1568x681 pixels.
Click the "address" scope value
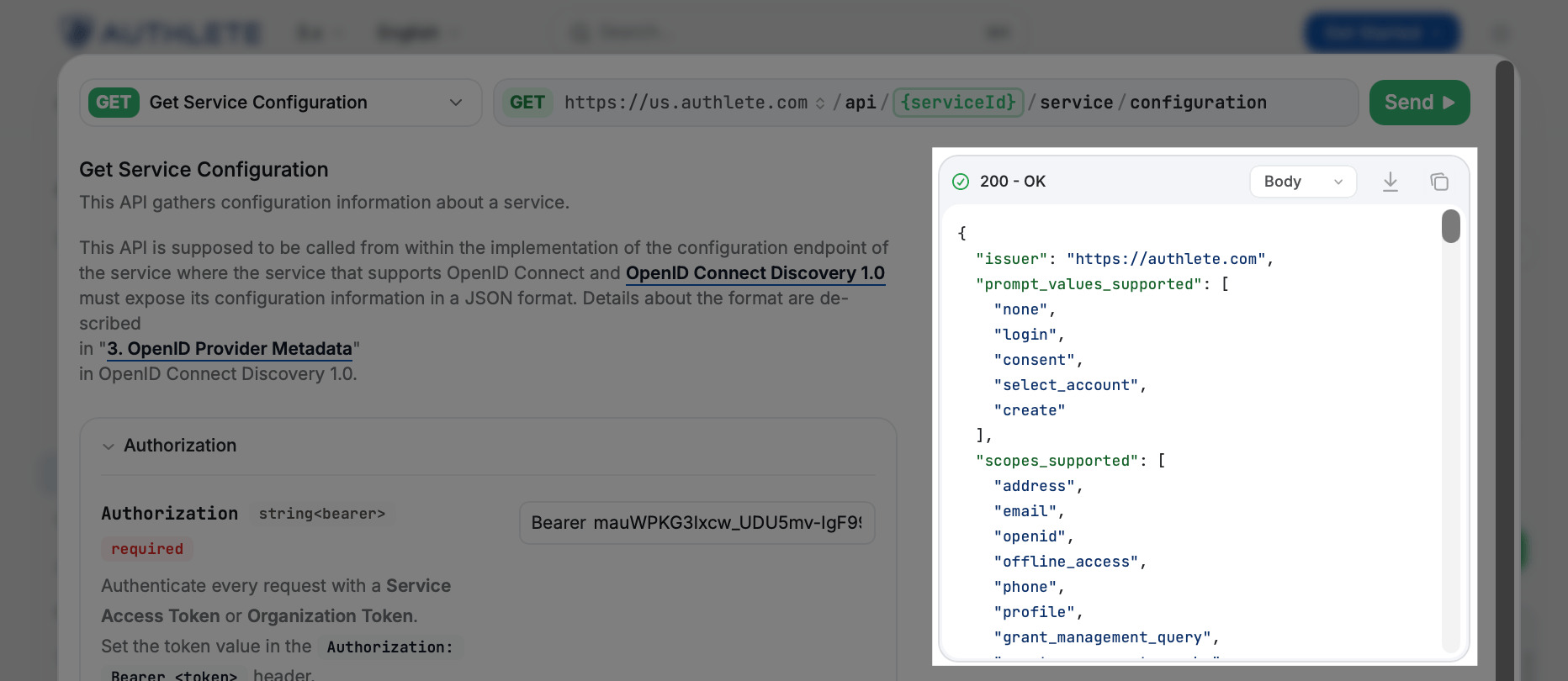(1035, 486)
